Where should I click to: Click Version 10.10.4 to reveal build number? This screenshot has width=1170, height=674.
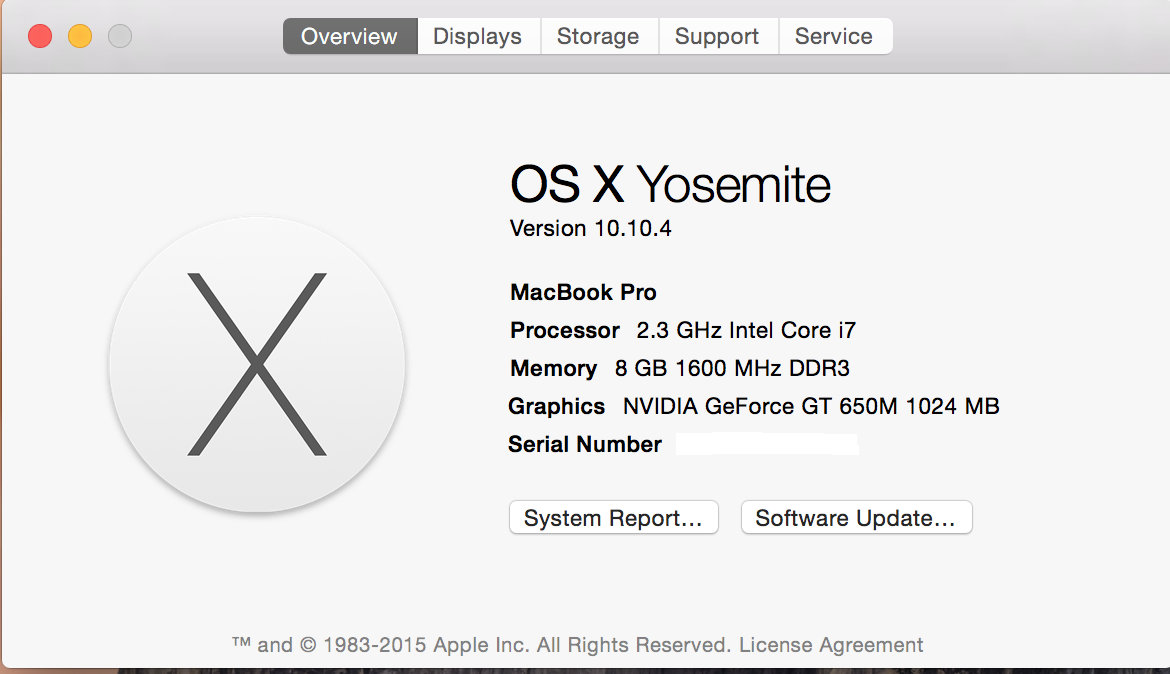click(x=590, y=229)
